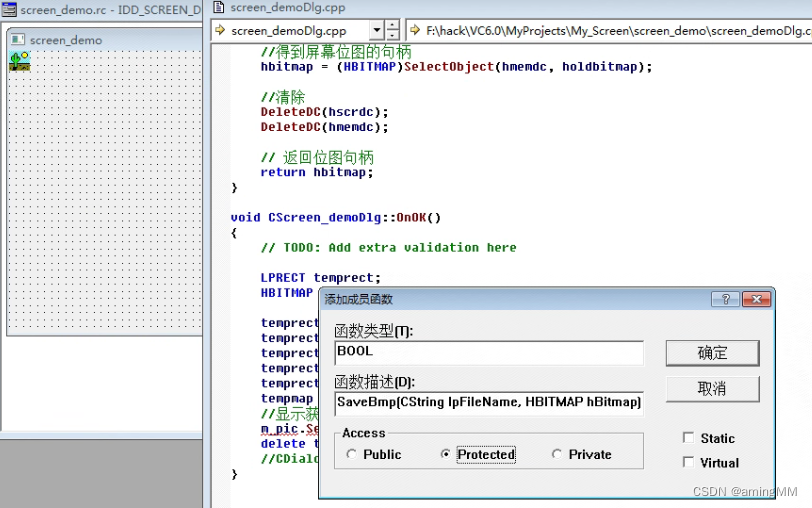This screenshot has height=508, width=812.
Task: Click the DeleteDC(hscrdc); code line
Action: pyautogui.click(x=324, y=112)
